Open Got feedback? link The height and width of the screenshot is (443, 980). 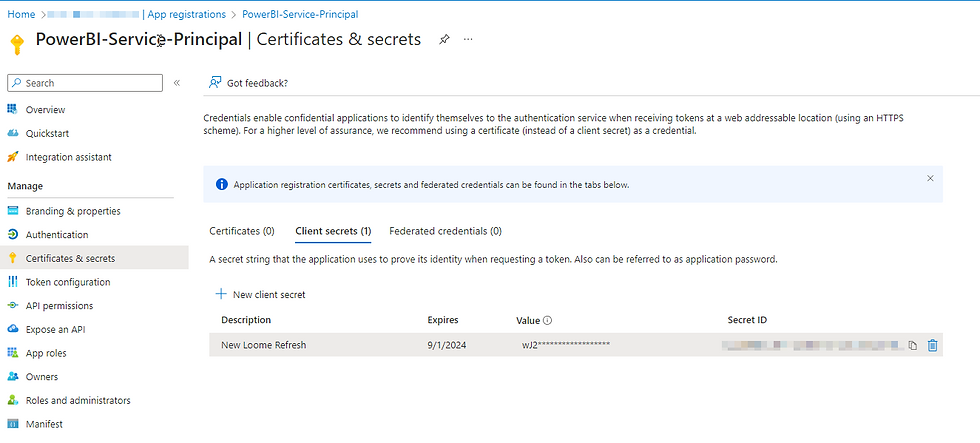258,83
